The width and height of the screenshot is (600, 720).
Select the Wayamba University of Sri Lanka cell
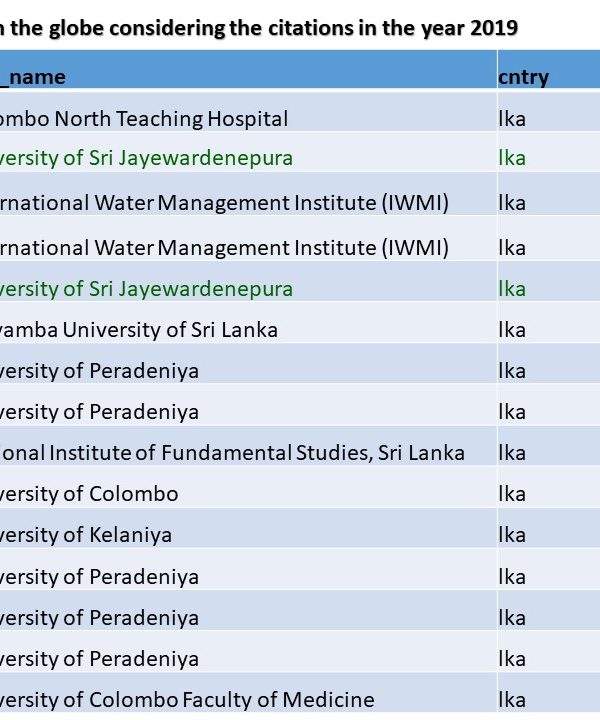(x=139, y=330)
